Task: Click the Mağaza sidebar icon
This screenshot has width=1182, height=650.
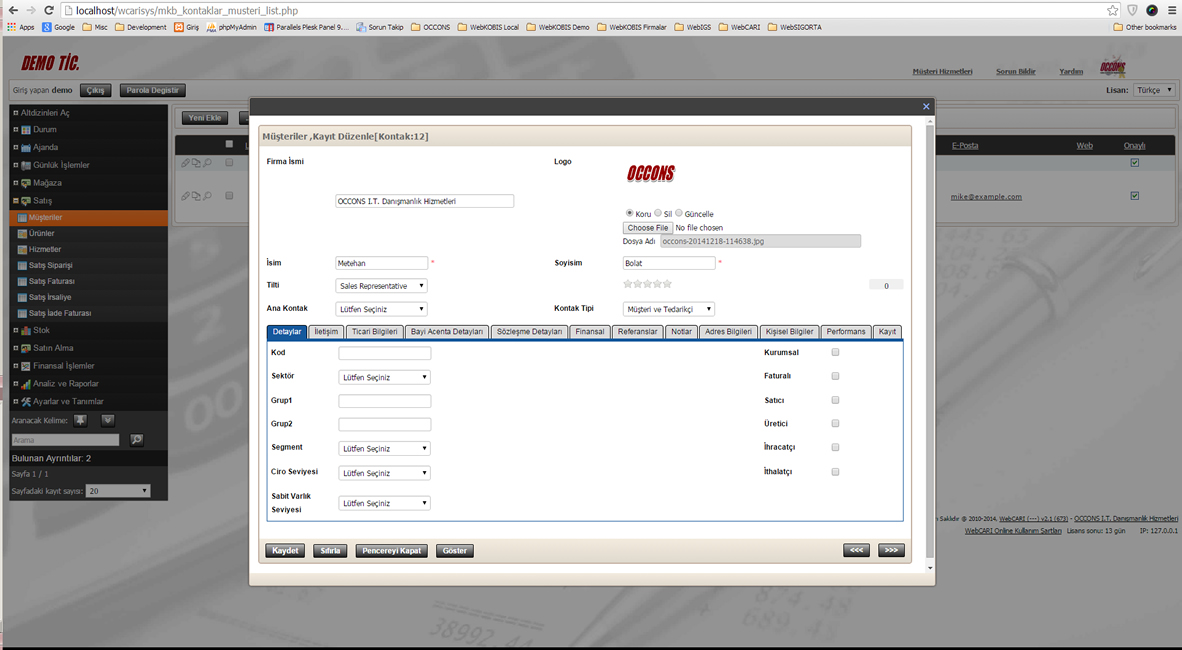Action: pos(26,183)
